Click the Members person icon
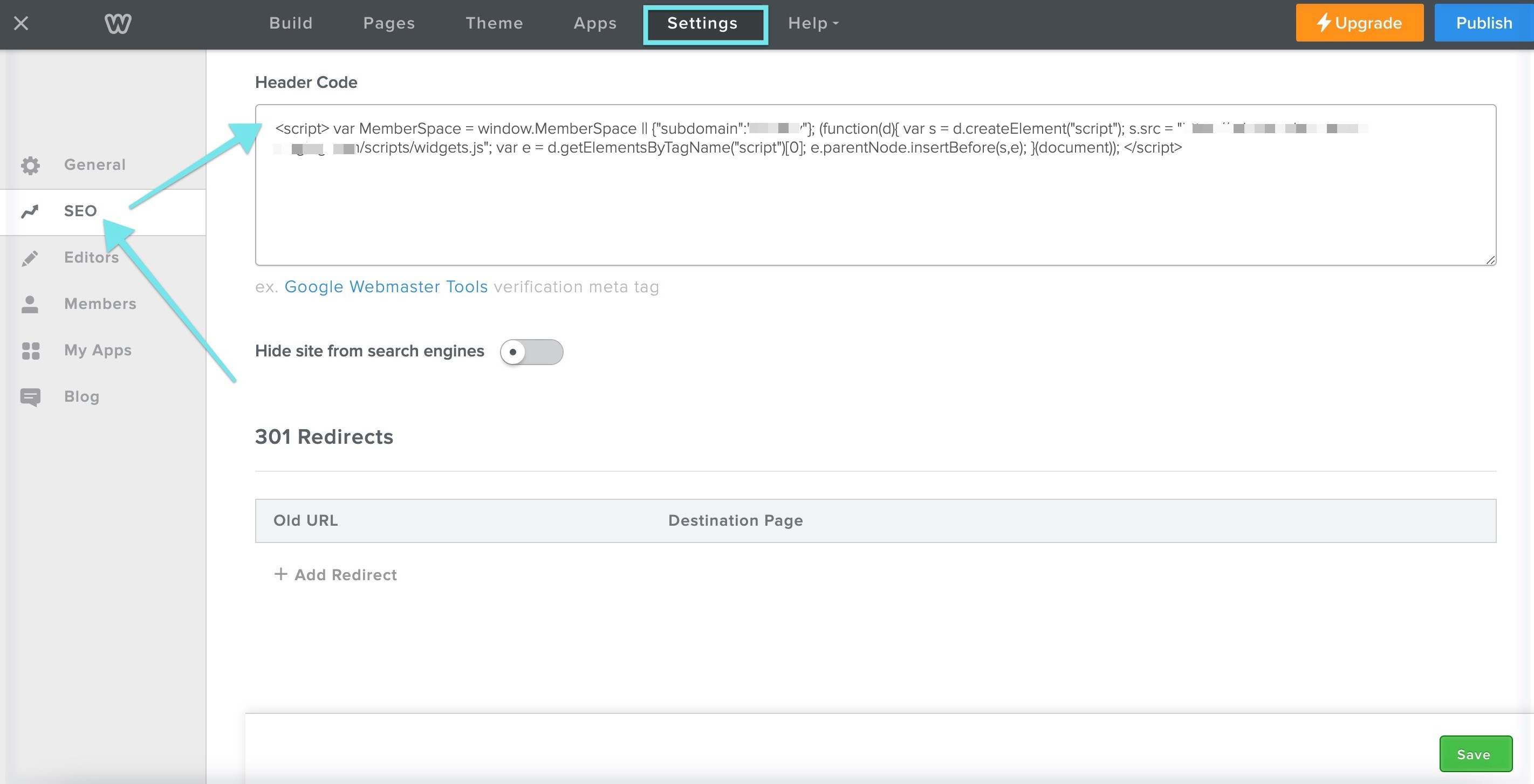The image size is (1534, 784). (30, 304)
